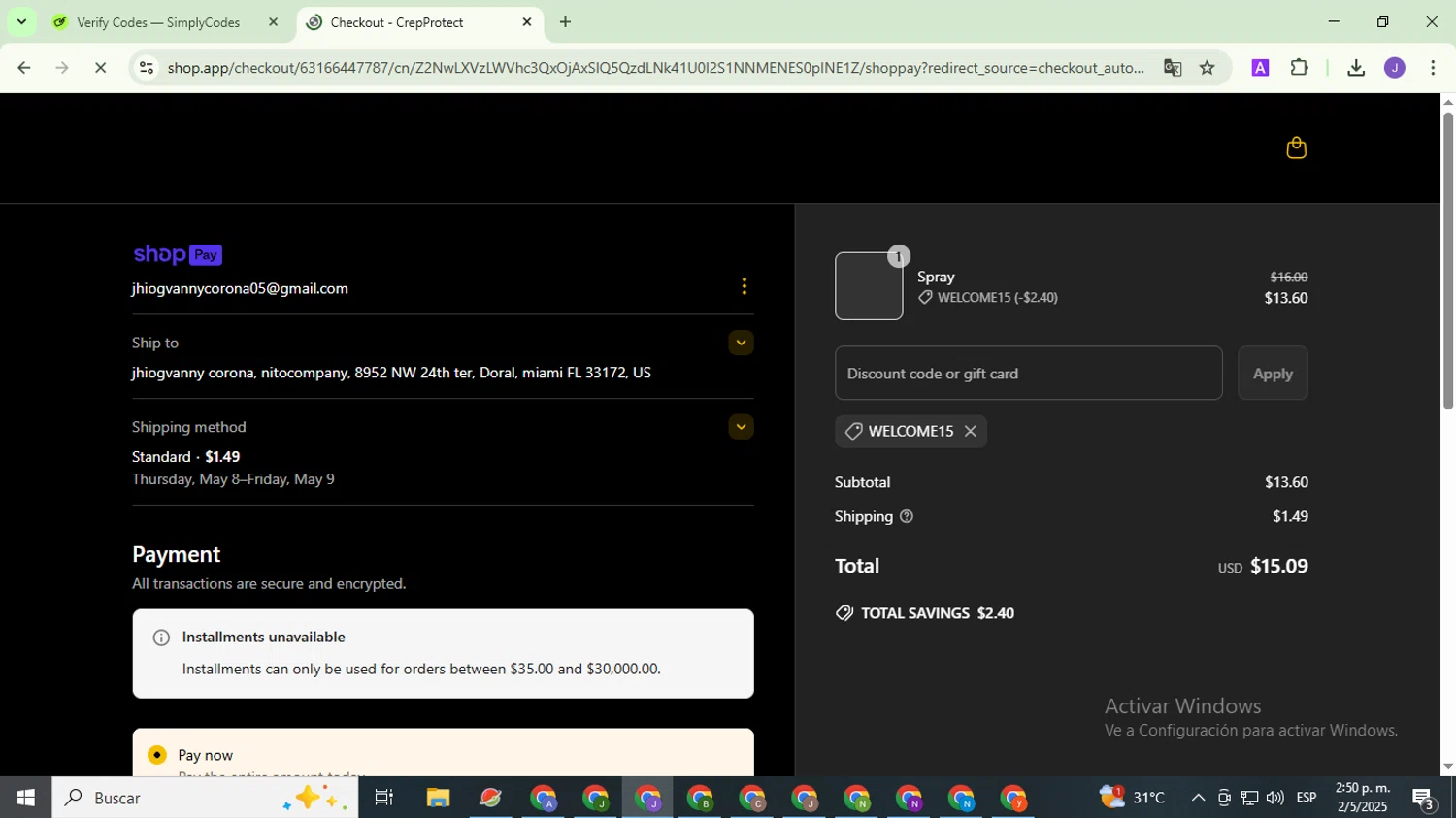The width and height of the screenshot is (1456, 818).
Task: Click the address bar URL
Action: (x=655, y=68)
